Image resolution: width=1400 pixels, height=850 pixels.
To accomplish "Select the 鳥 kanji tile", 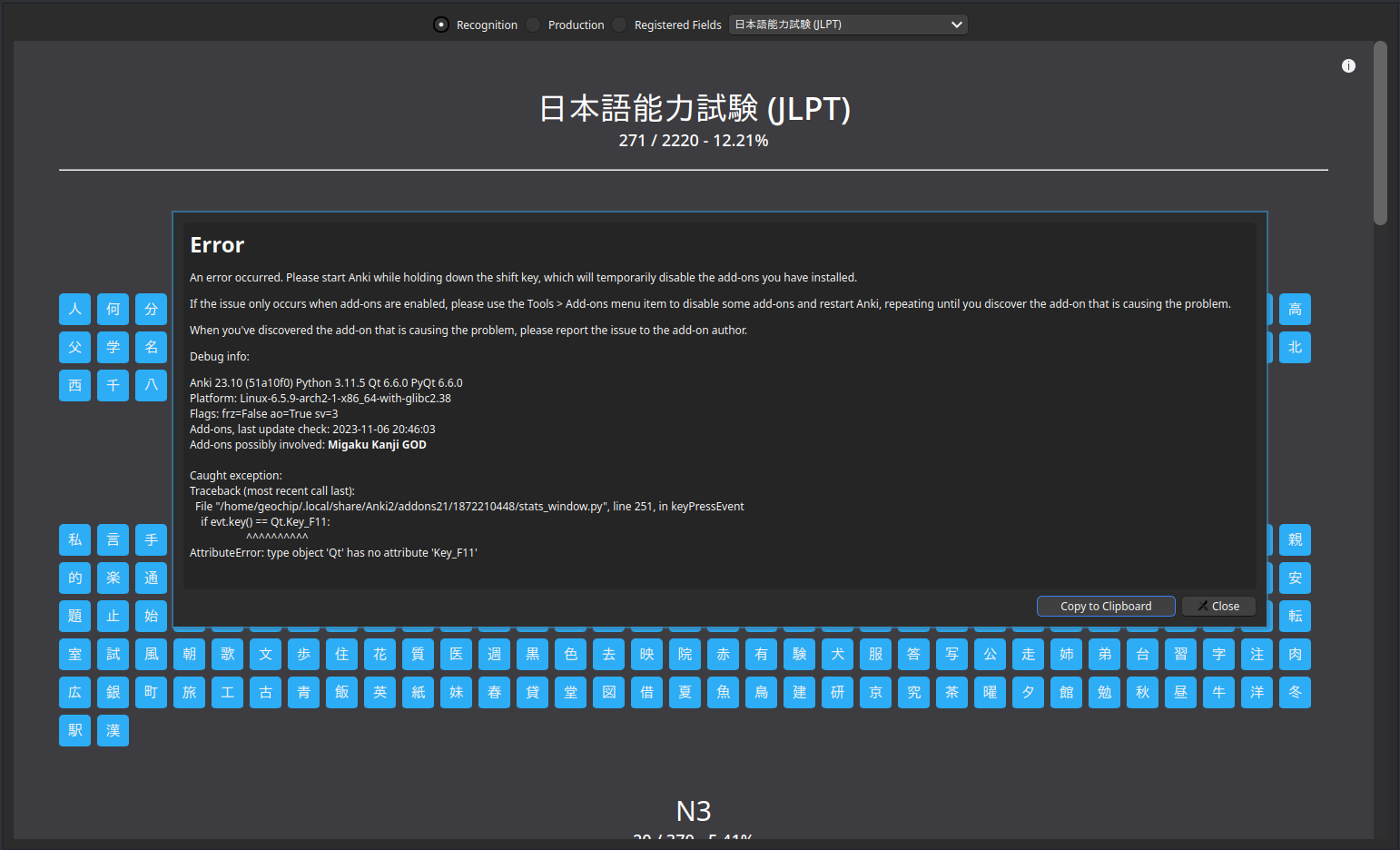I will click(x=761, y=692).
